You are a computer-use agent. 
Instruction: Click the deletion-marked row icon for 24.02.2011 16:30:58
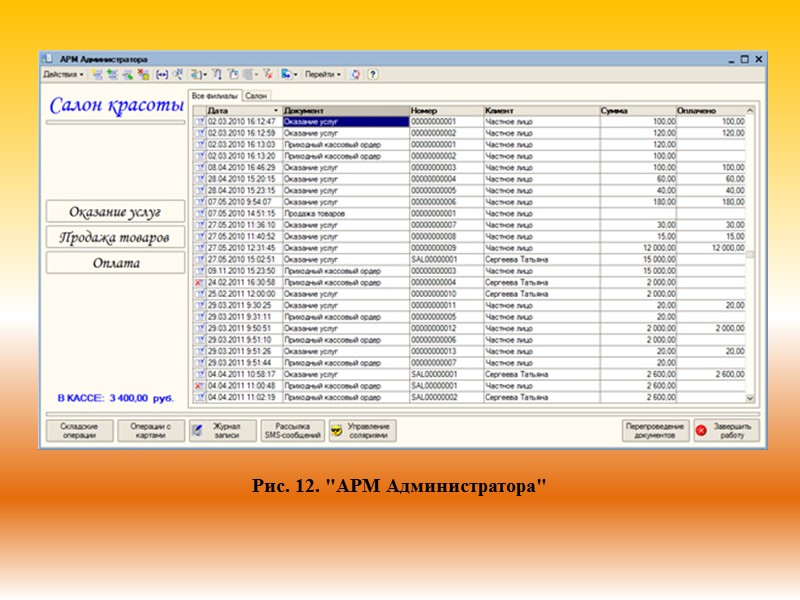(199, 282)
